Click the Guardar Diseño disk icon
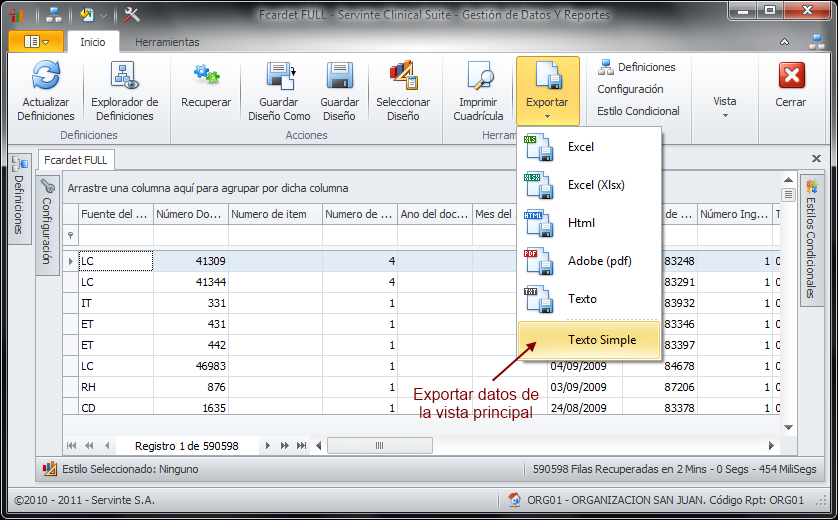Screen dimensions: 838x520 [x=340, y=77]
